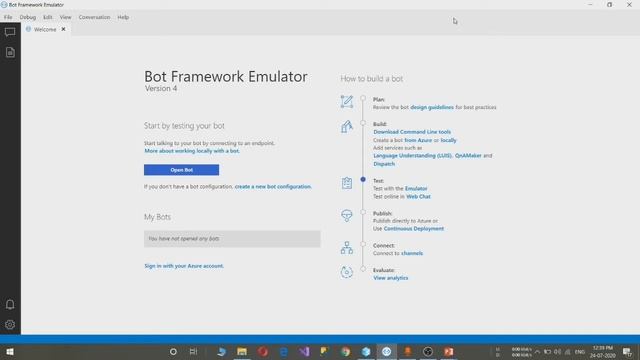Click the 'locally' link under Build
Screen dimensions: 640x360
(448, 140)
